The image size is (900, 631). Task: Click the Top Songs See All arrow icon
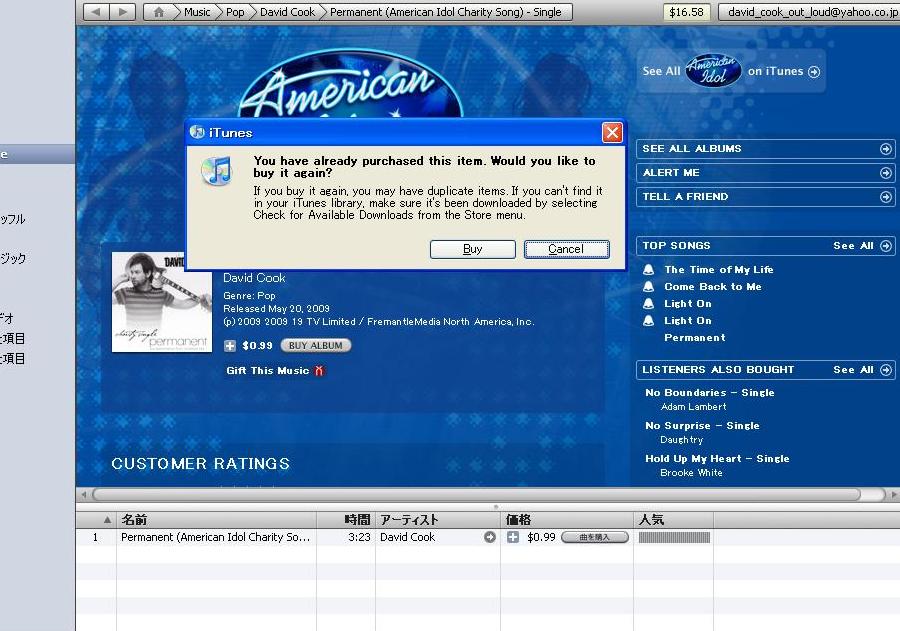(x=886, y=246)
